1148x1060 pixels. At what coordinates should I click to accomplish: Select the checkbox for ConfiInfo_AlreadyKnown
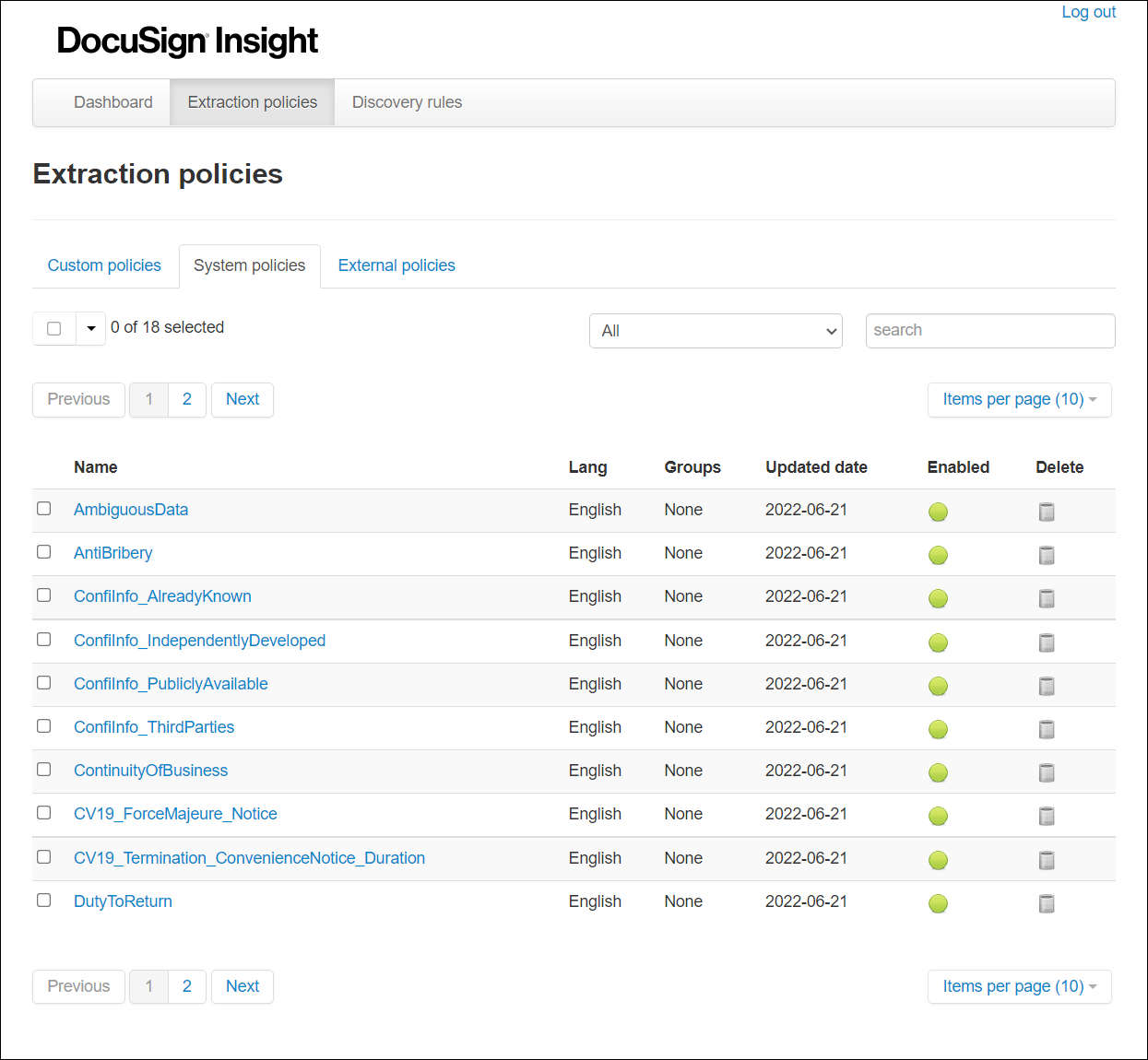click(43, 595)
